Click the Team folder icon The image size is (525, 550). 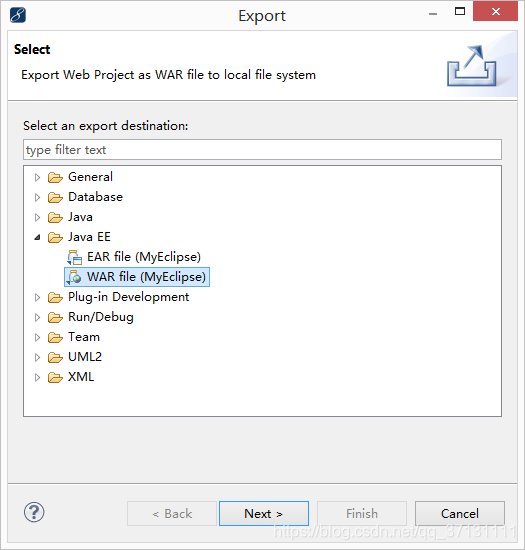(55, 337)
